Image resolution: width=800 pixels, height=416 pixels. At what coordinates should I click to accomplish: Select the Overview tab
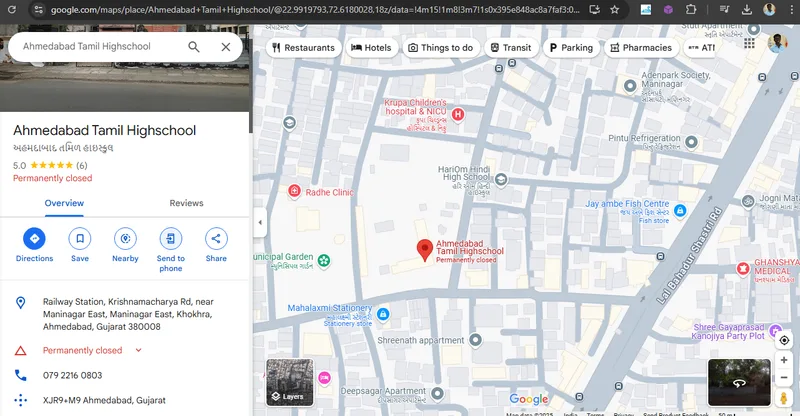[x=64, y=203]
